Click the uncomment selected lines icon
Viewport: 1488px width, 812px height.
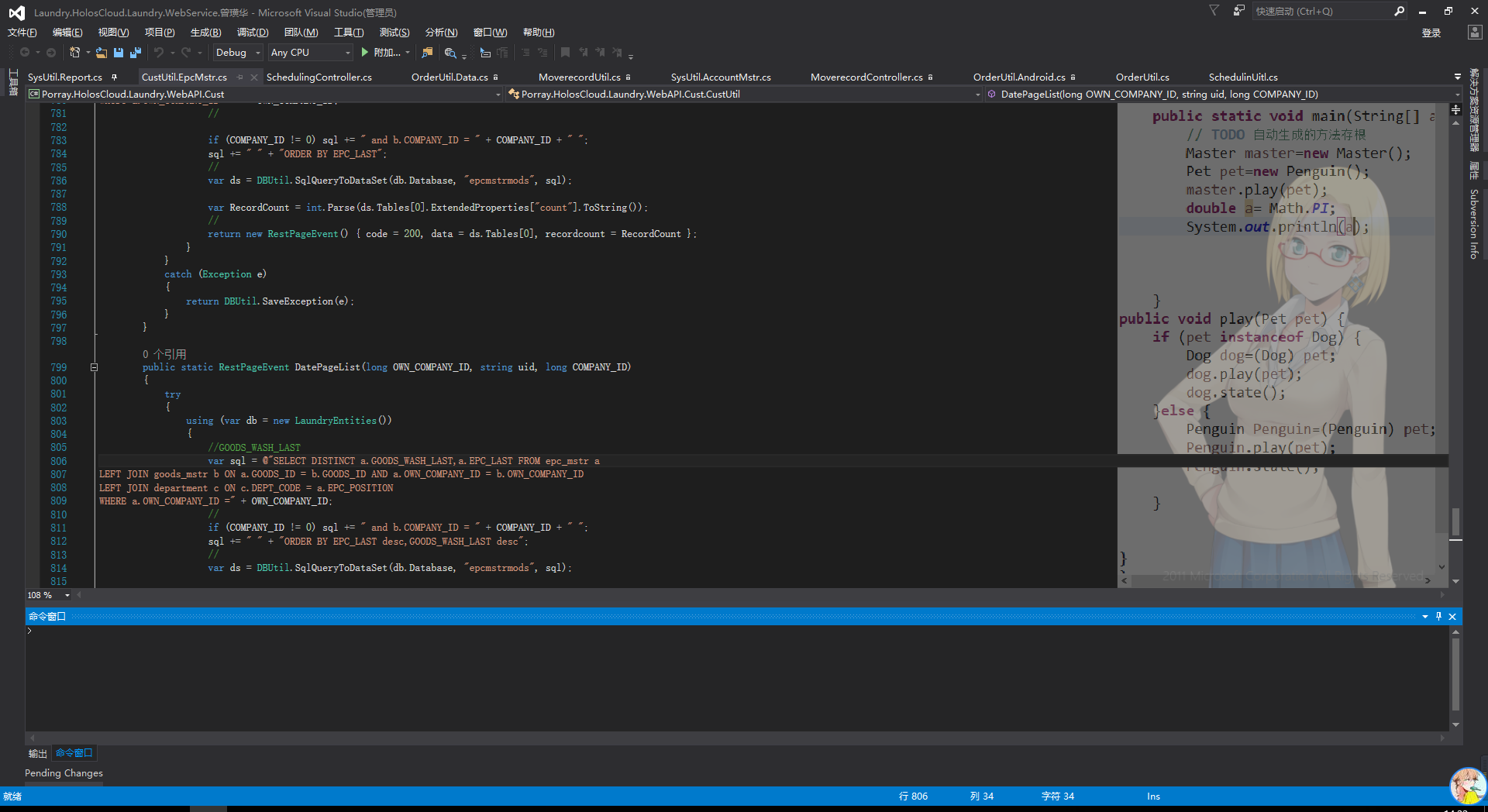coord(542,53)
